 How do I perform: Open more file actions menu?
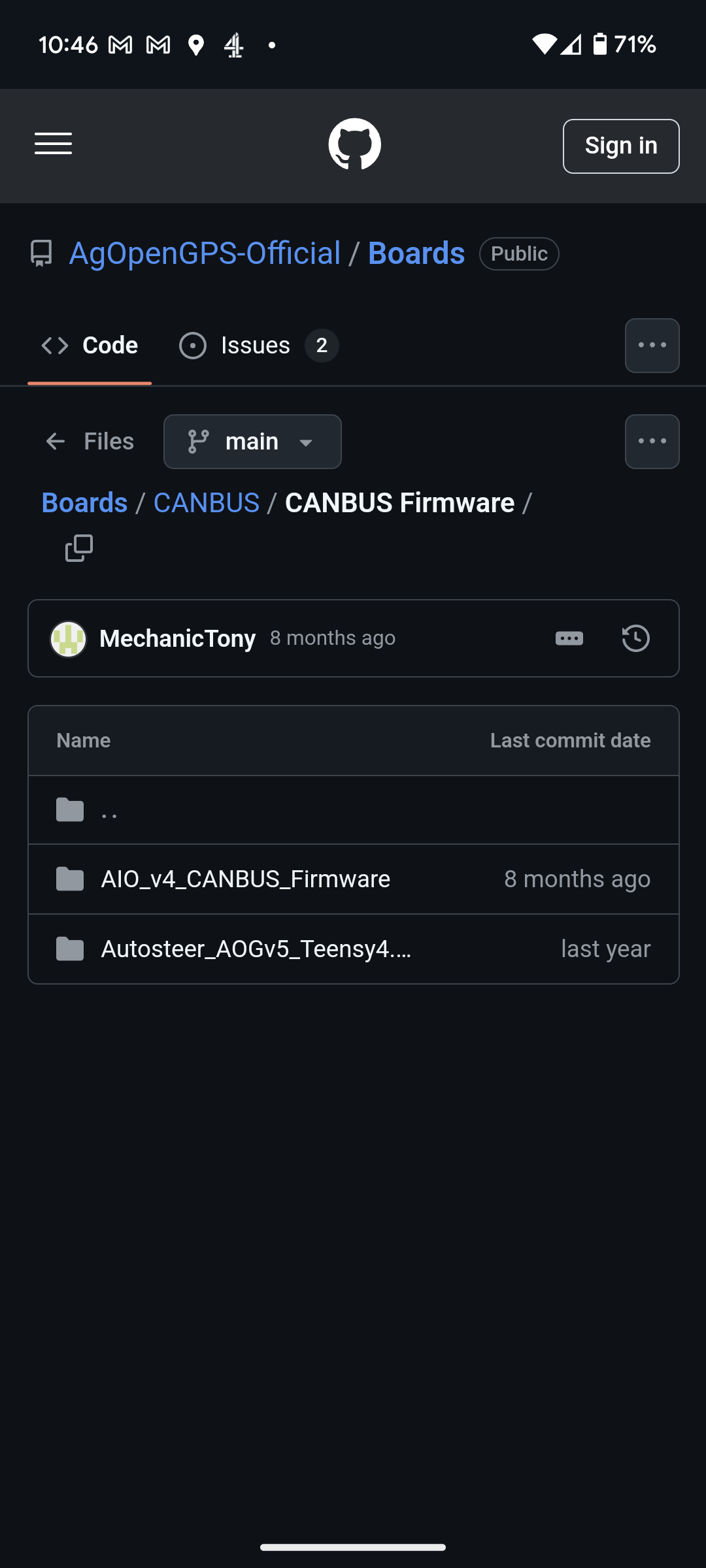pos(652,442)
